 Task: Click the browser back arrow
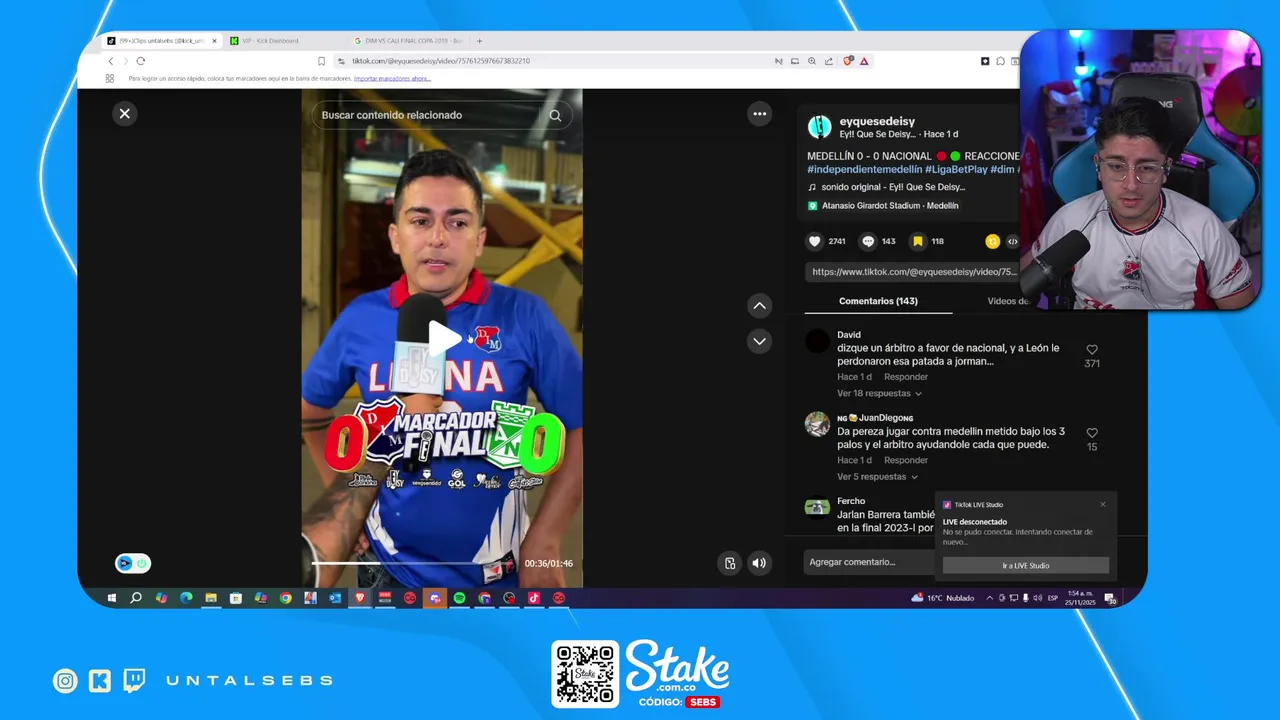tap(110, 61)
